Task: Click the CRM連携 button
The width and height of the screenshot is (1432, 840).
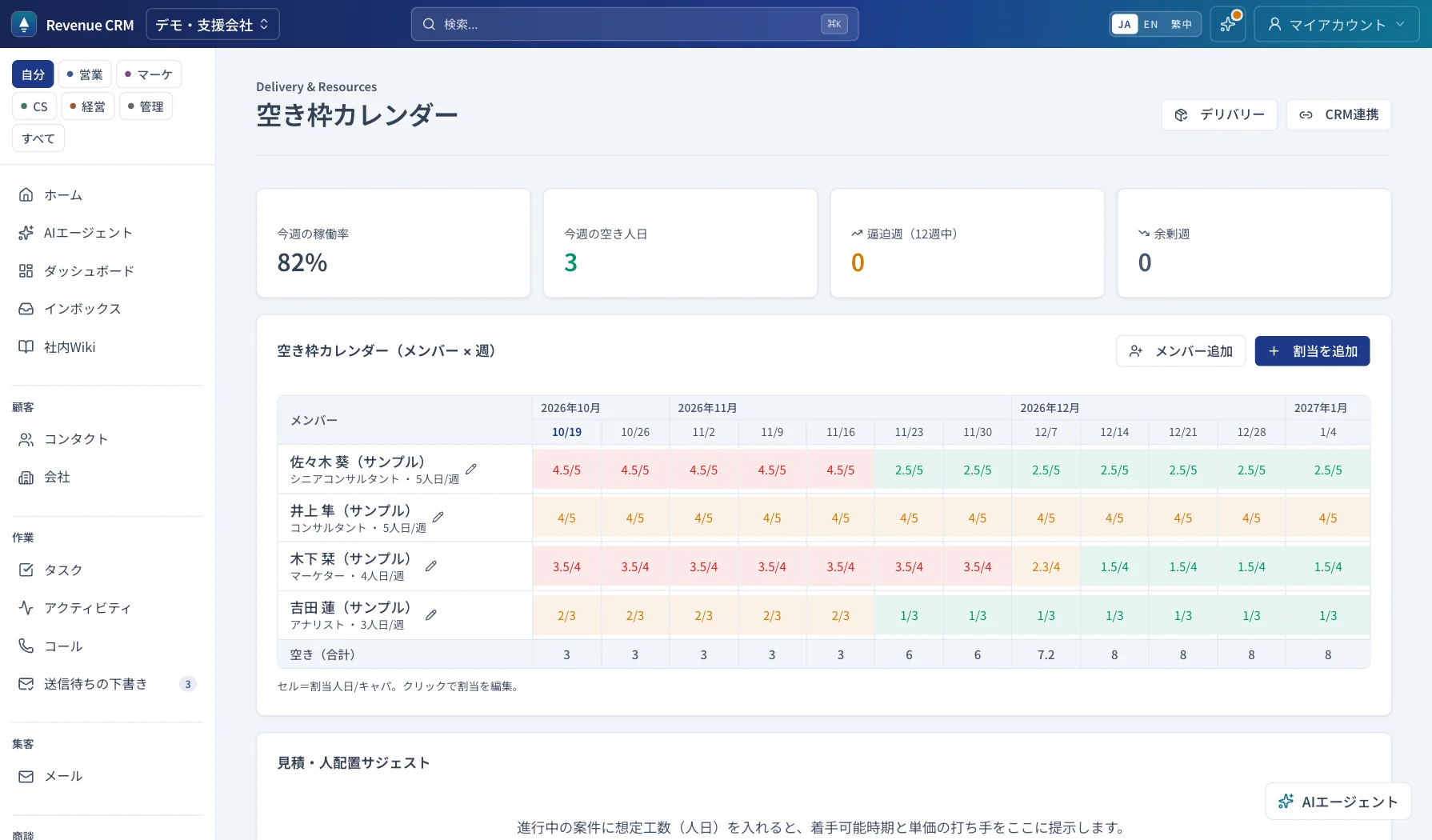Action: pos(1338,114)
